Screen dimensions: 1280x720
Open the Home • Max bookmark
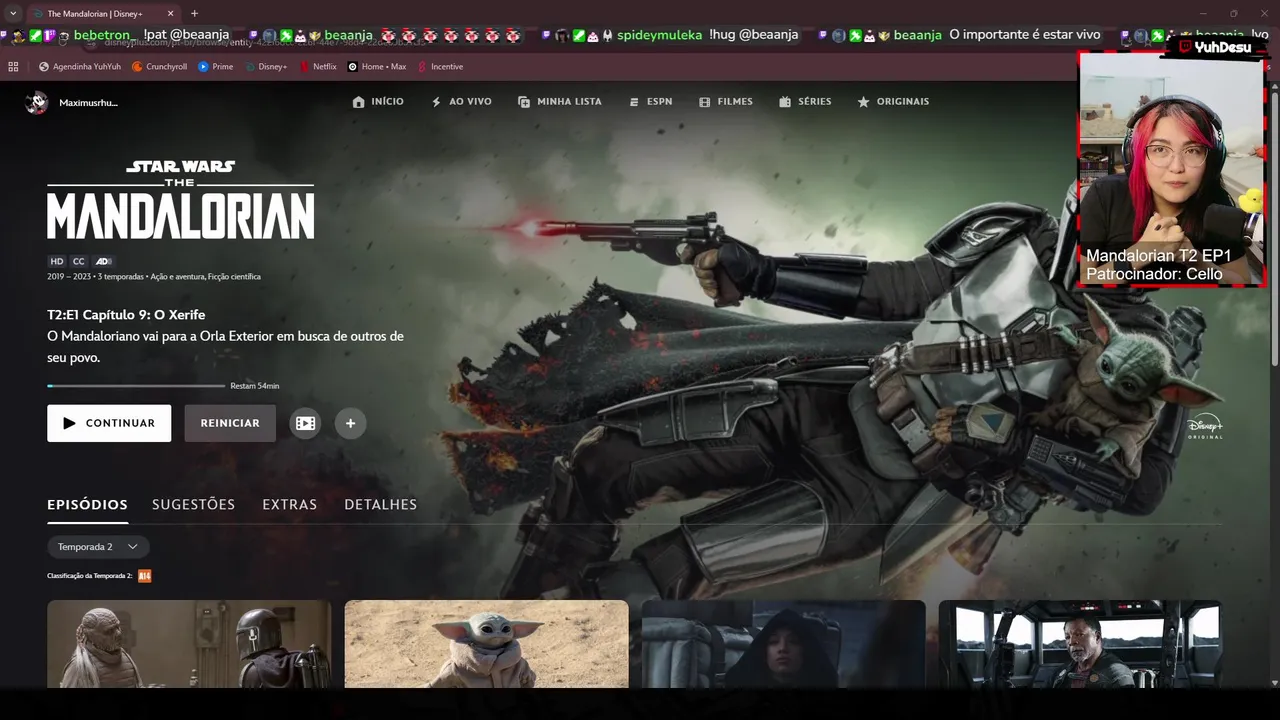(x=376, y=67)
